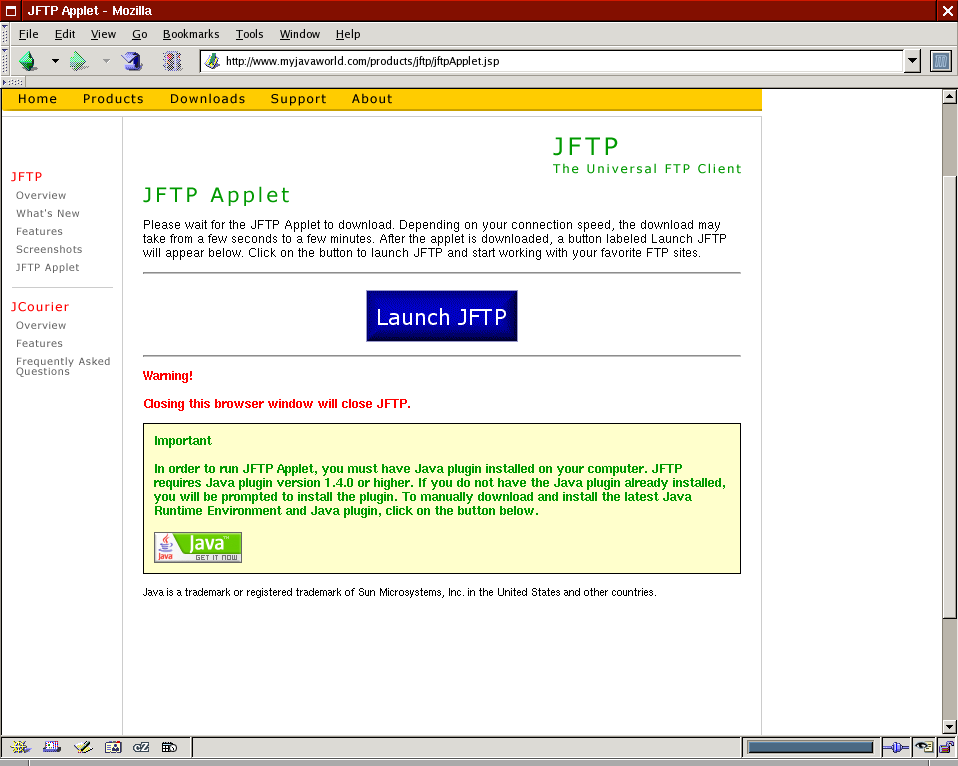Click the vertical scrollbar thumb
The height and width of the screenshot is (766, 958).
pos(949,397)
